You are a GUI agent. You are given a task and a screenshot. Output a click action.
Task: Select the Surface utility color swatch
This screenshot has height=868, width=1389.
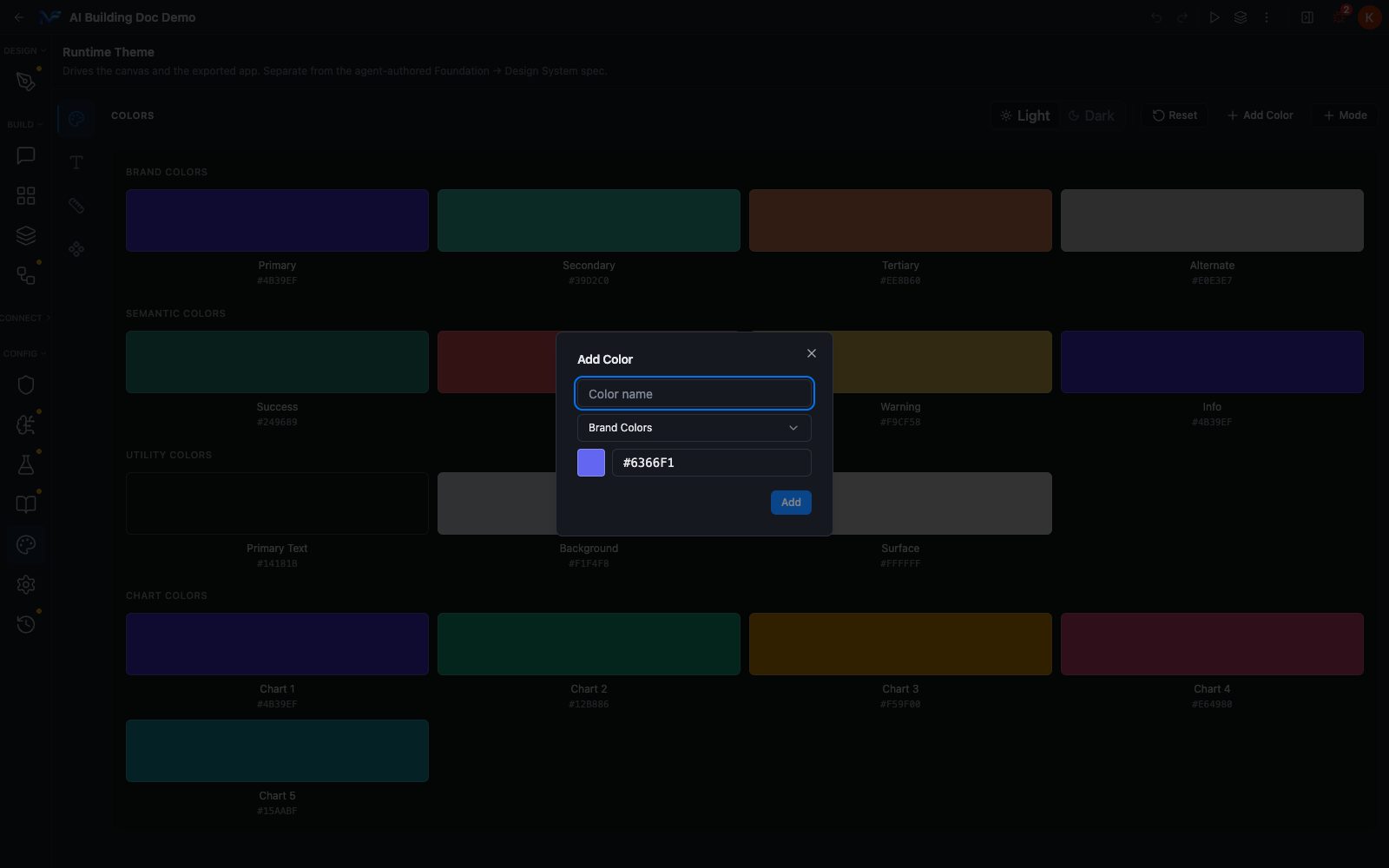point(943,503)
